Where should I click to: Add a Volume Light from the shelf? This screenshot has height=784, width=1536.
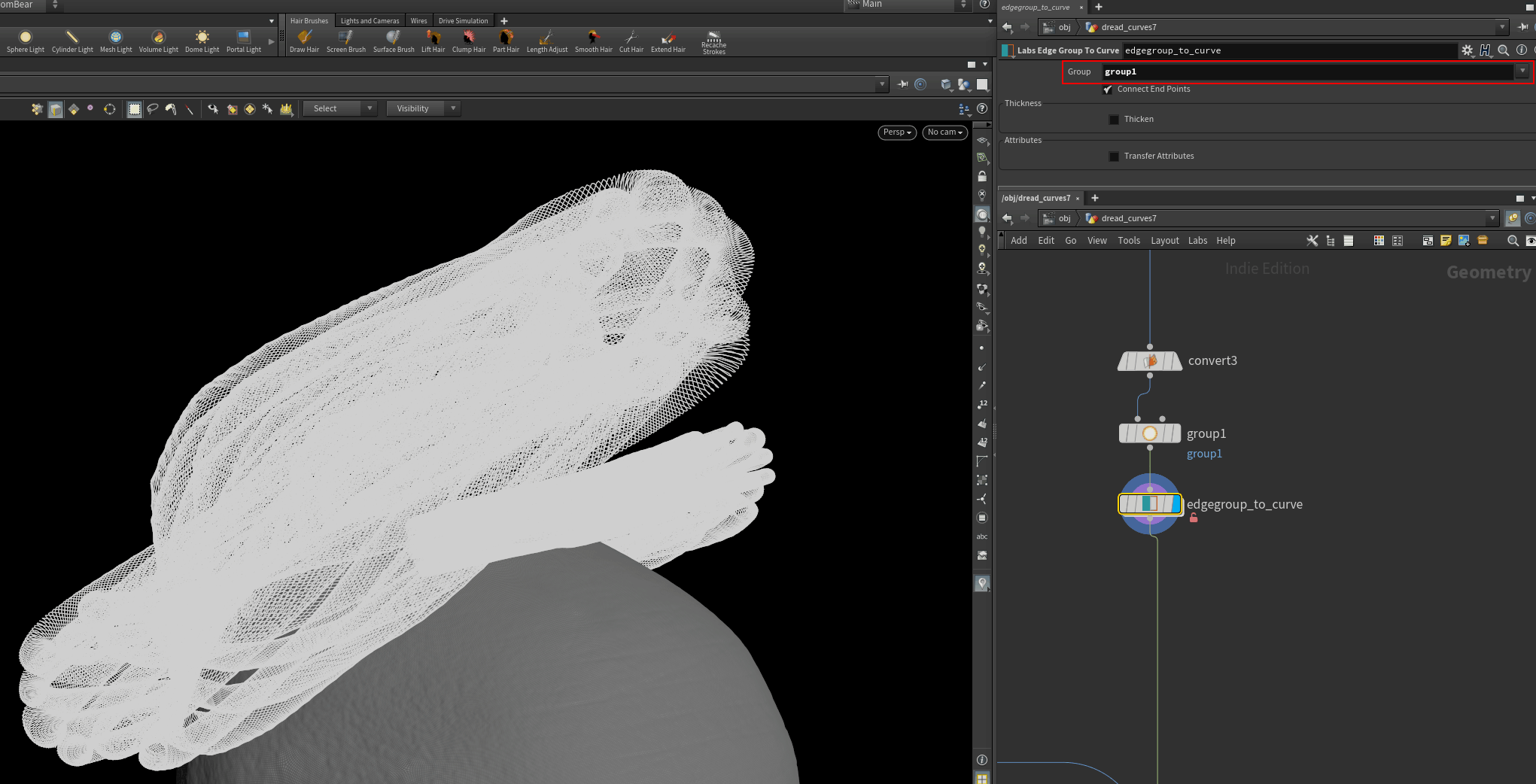click(159, 41)
